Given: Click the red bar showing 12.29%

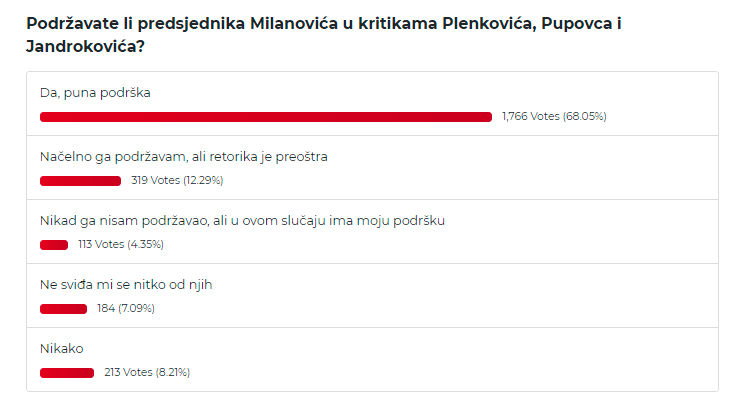Looking at the screenshot, I should [x=80, y=181].
